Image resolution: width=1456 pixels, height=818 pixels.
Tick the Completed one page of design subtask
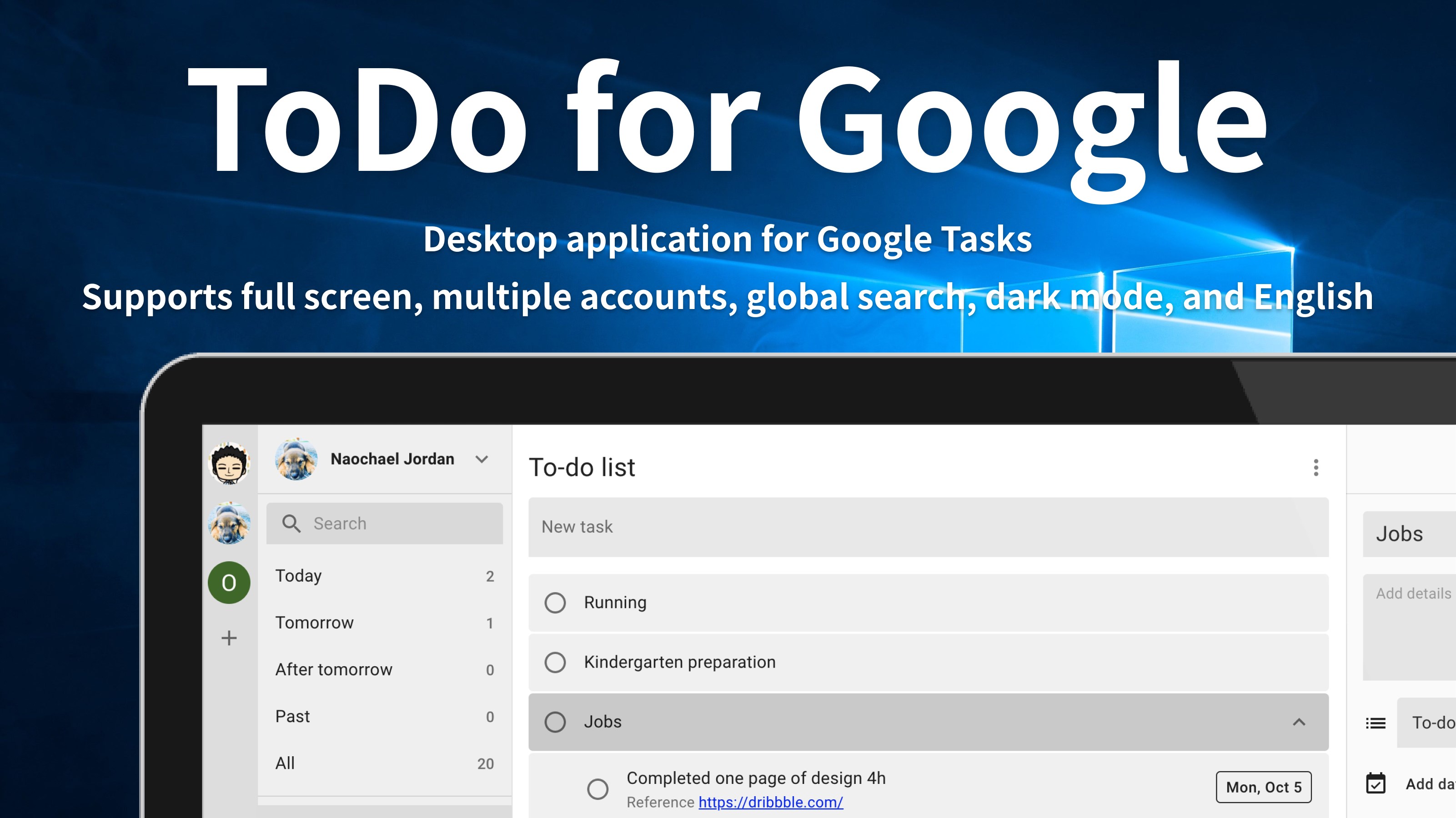(x=597, y=788)
